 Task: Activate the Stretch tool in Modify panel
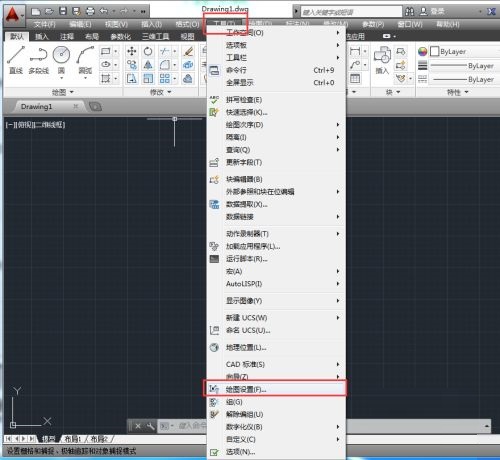pyautogui.click(x=132, y=78)
